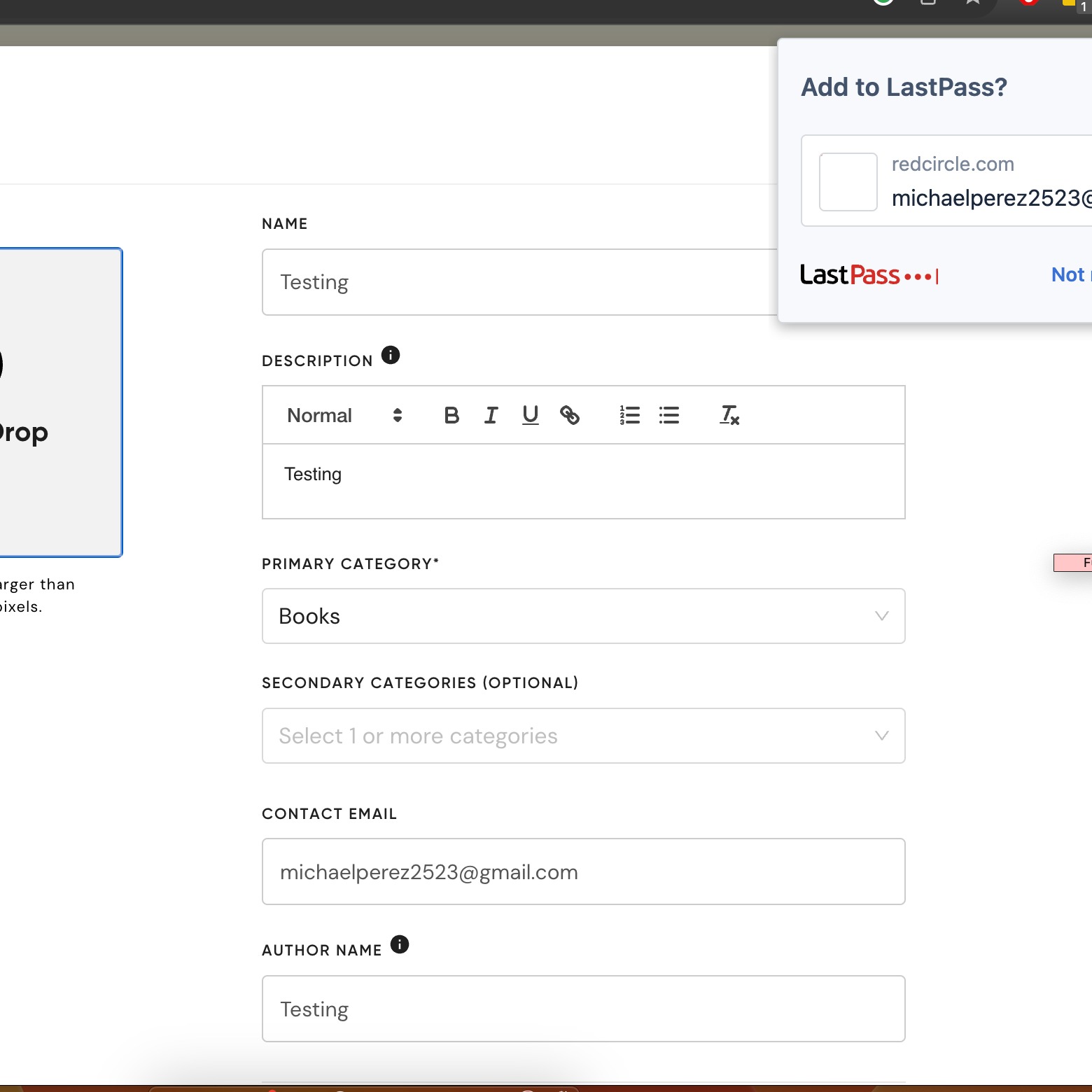Viewport: 1092px width, 1092px height.
Task: Expand the Primary Category Books dropdown
Action: [x=583, y=616]
